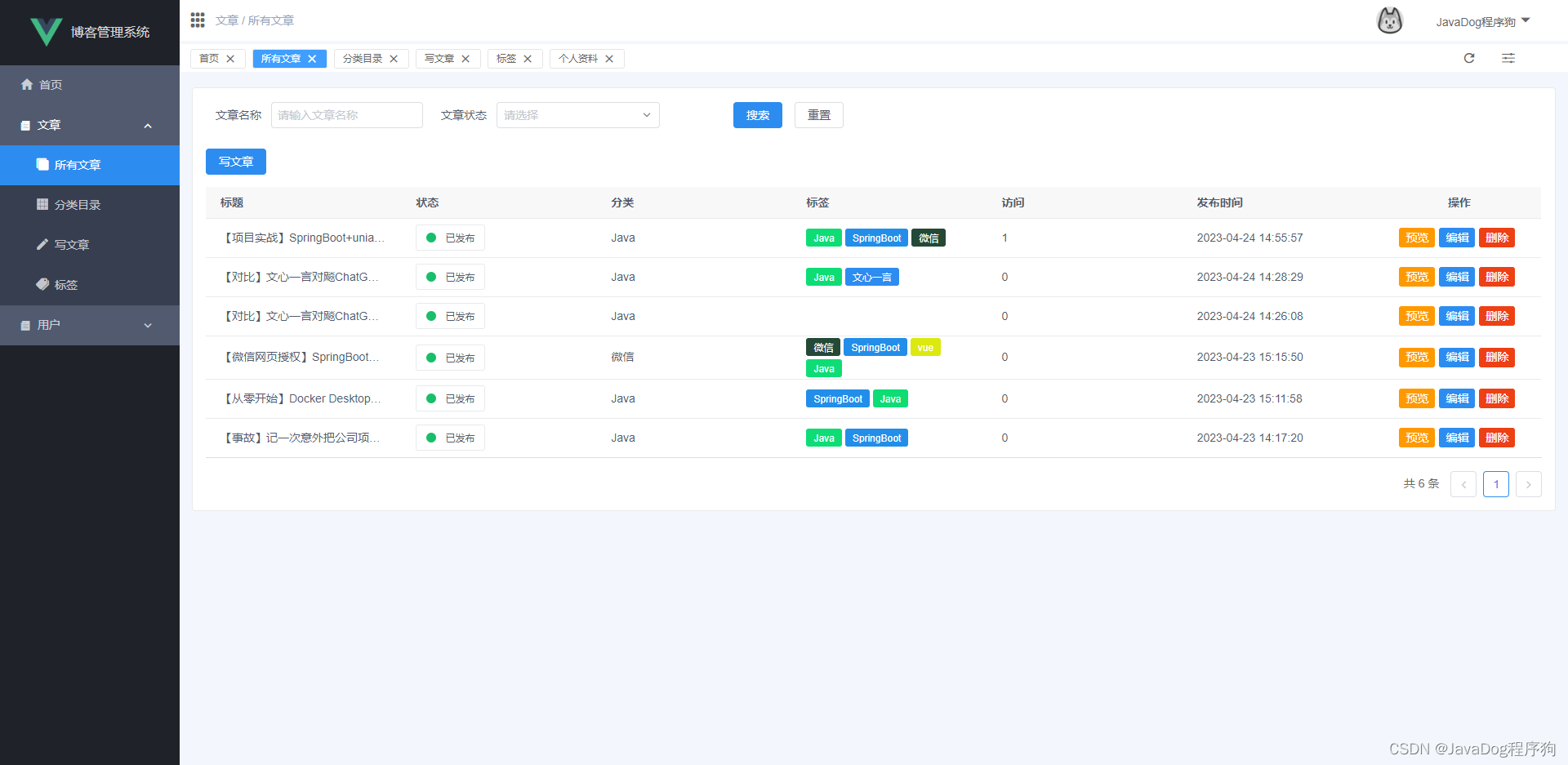Screen dimensions: 1568x765
Task: Open the layout settings sliders icon
Action: coord(1508,58)
